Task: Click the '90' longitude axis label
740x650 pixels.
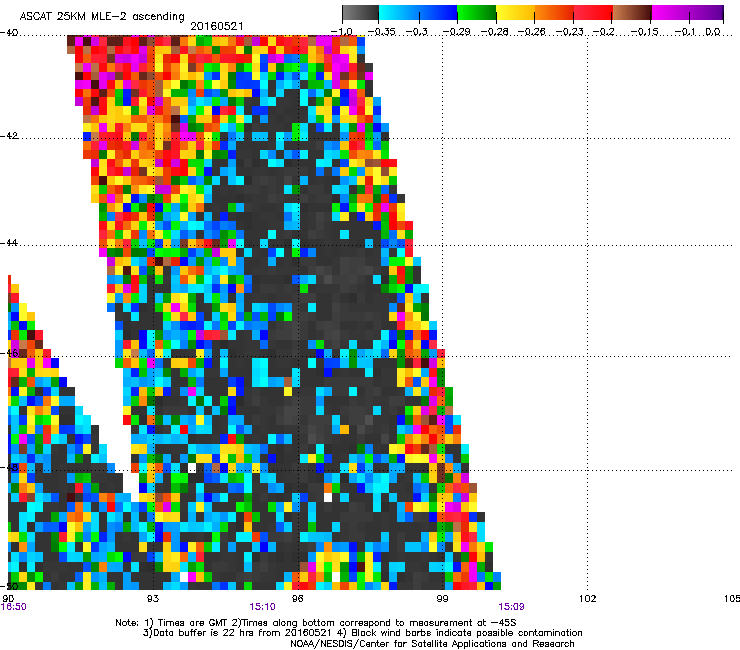Action: 8,599
